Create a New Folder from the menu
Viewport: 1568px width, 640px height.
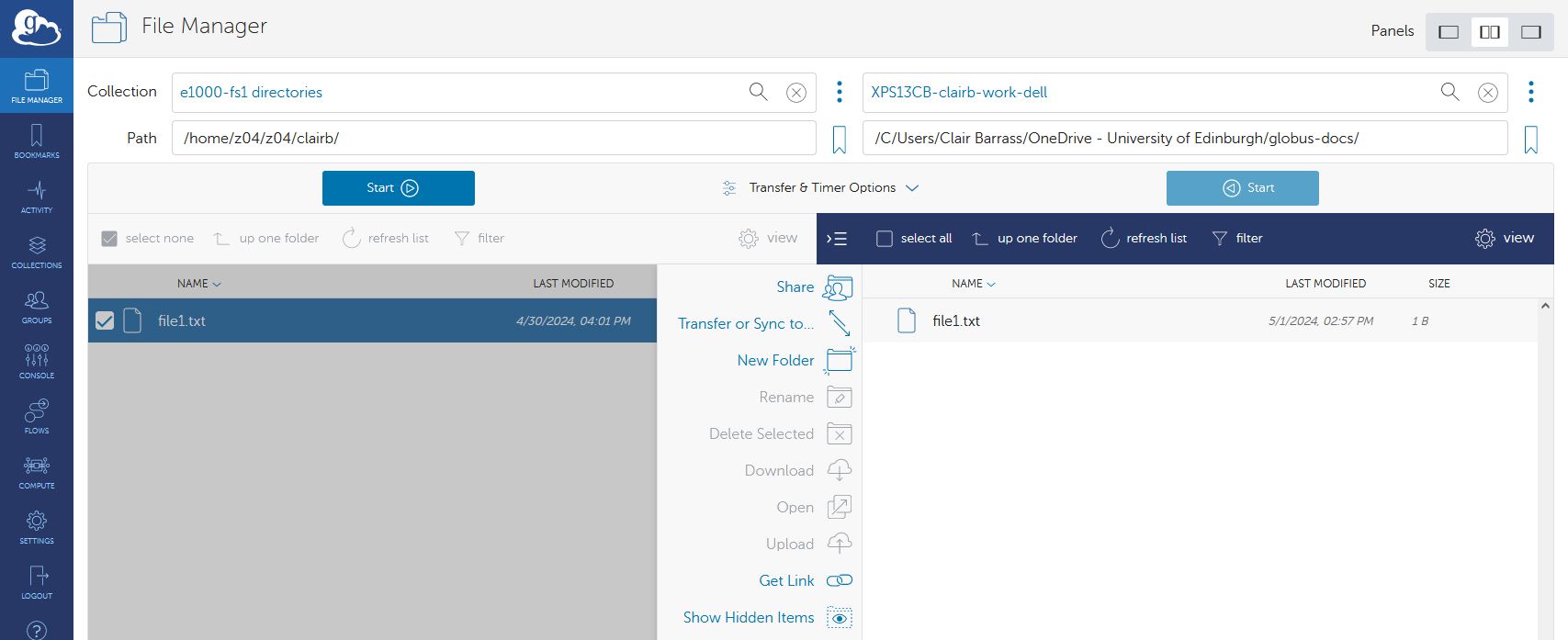pyautogui.click(x=795, y=360)
